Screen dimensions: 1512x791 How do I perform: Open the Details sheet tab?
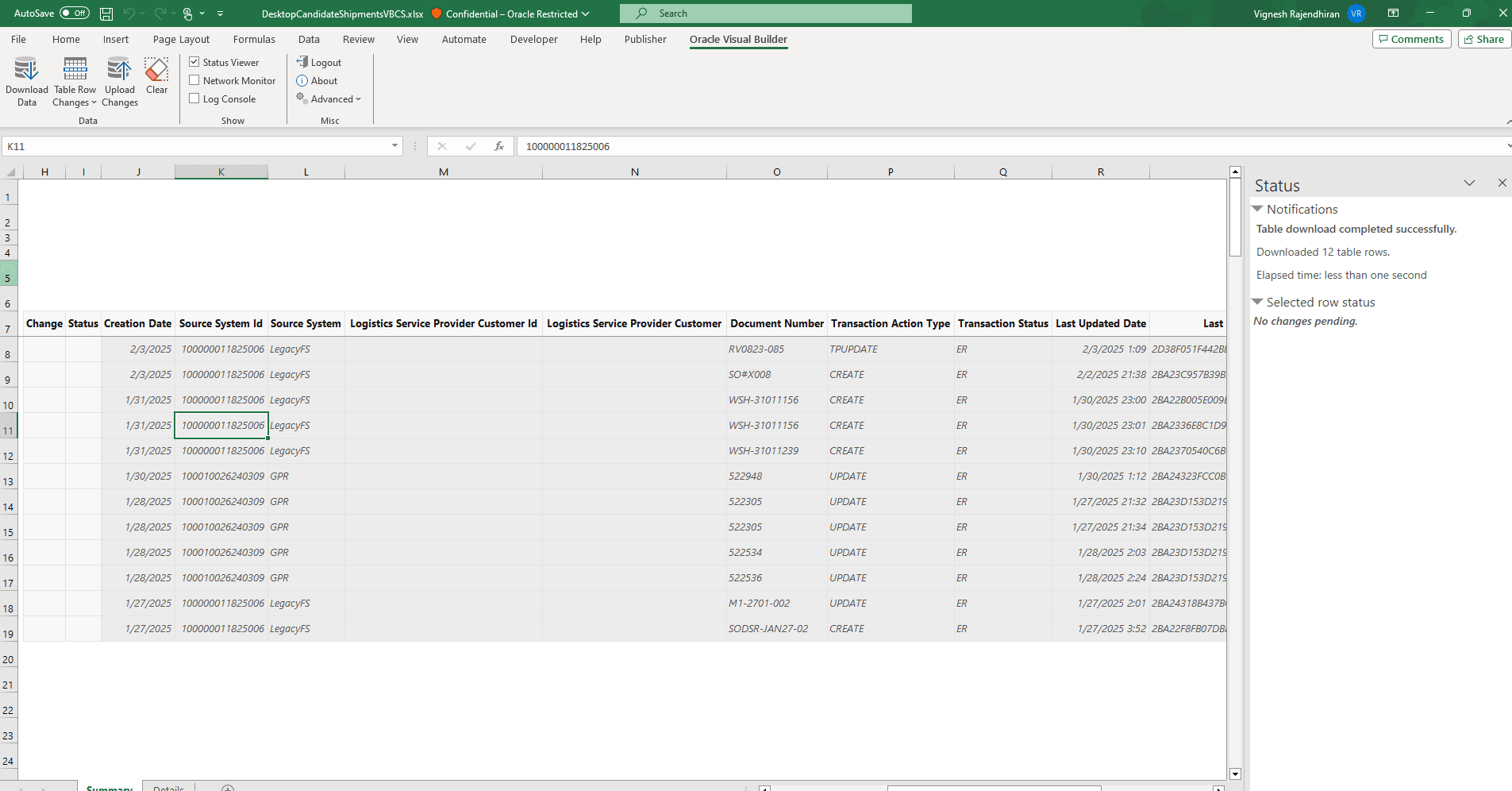[x=167, y=787]
